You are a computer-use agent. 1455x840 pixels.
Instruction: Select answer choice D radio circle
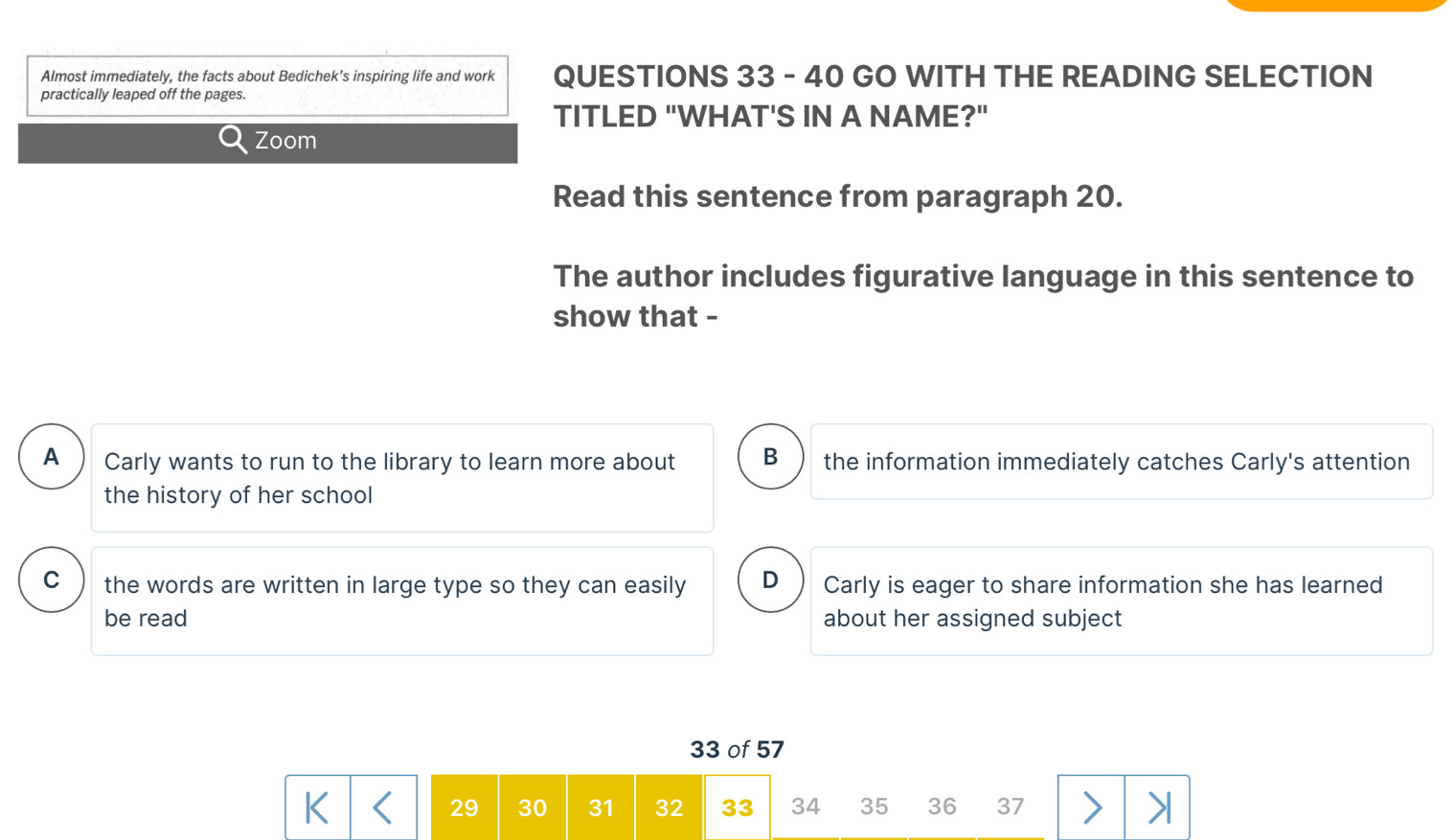[x=771, y=579]
